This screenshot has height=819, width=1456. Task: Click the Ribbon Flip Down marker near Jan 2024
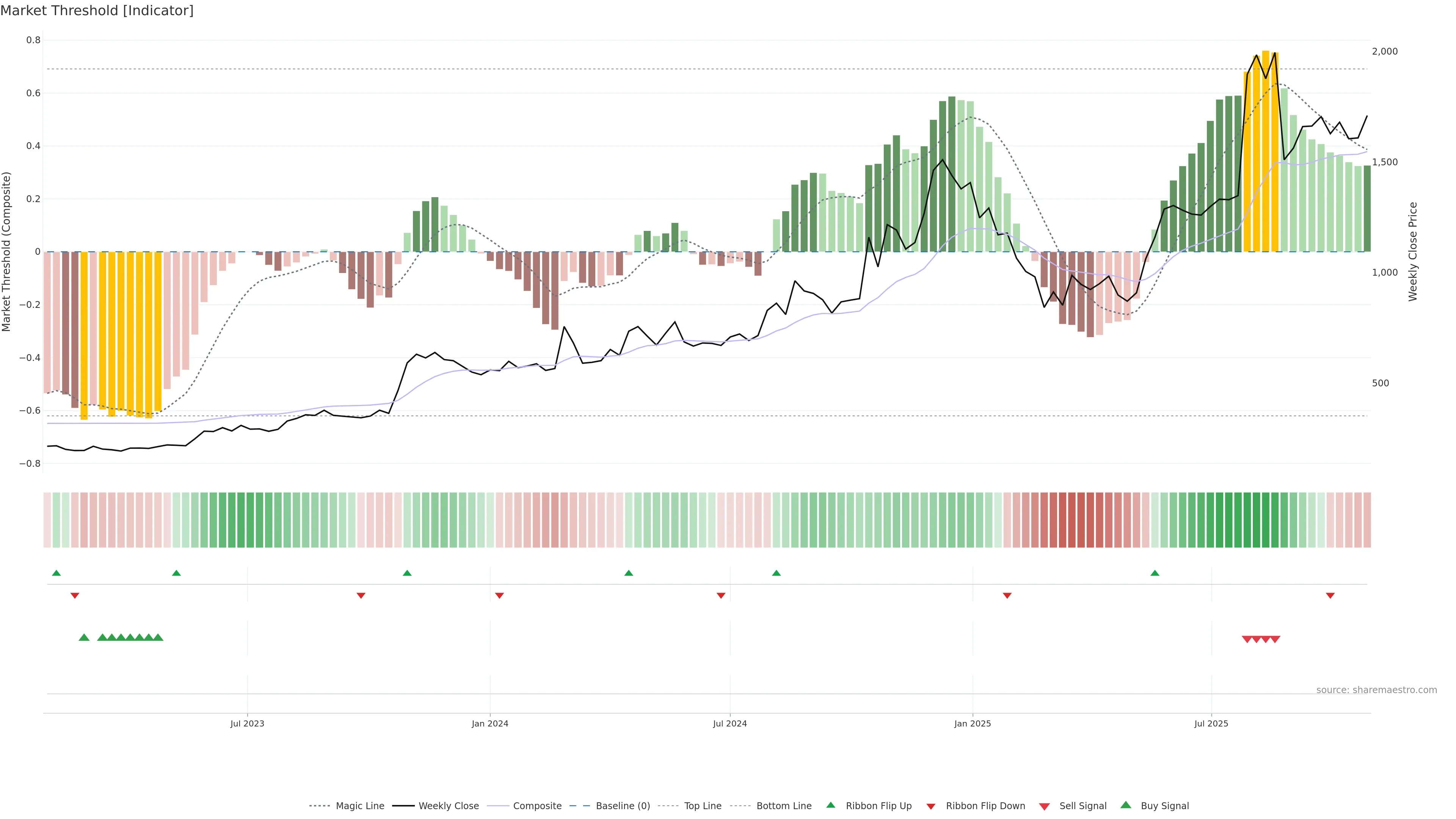pyautogui.click(x=499, y=595)
